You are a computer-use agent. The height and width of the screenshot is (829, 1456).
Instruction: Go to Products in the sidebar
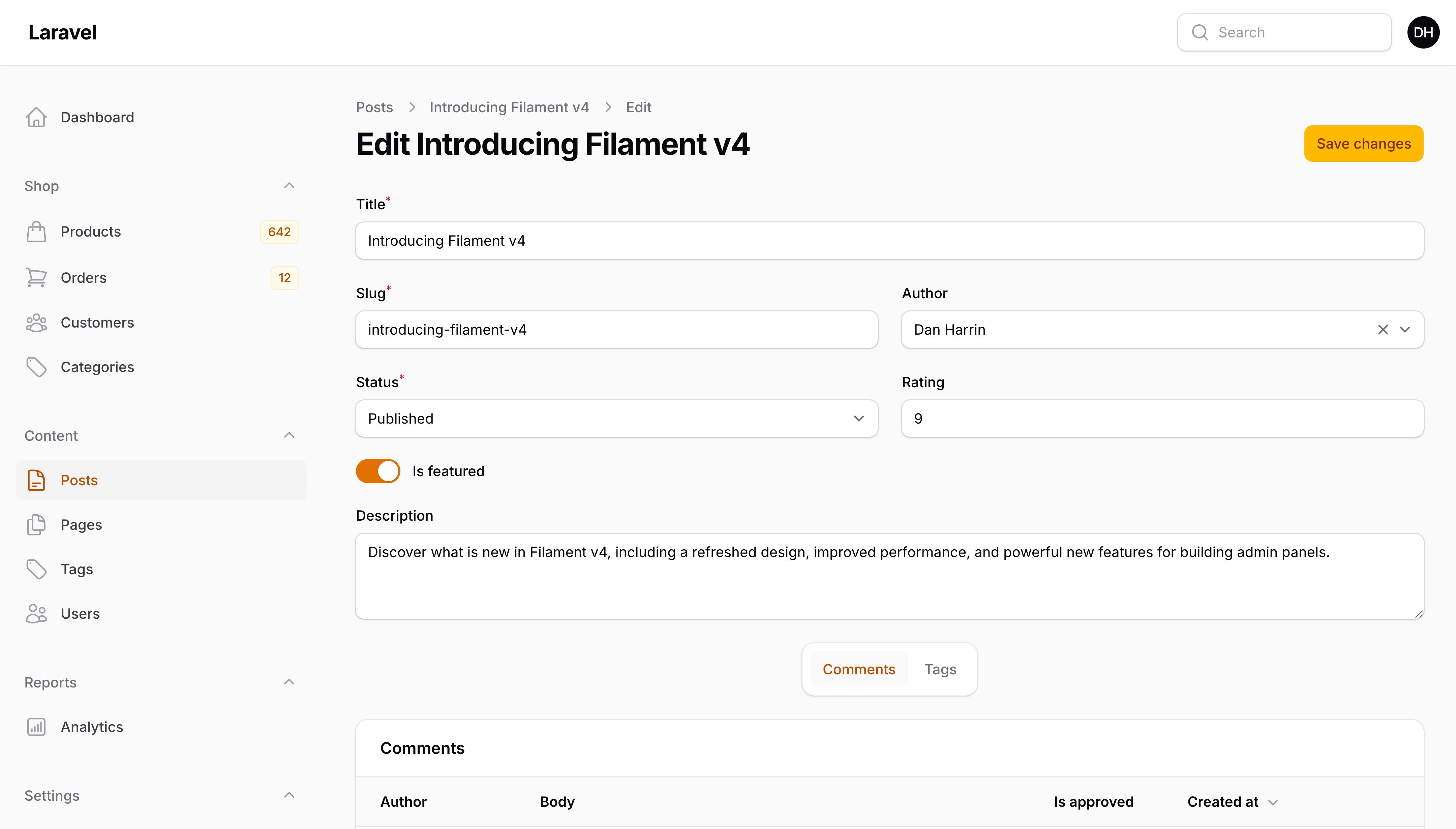tap(162, 232)
